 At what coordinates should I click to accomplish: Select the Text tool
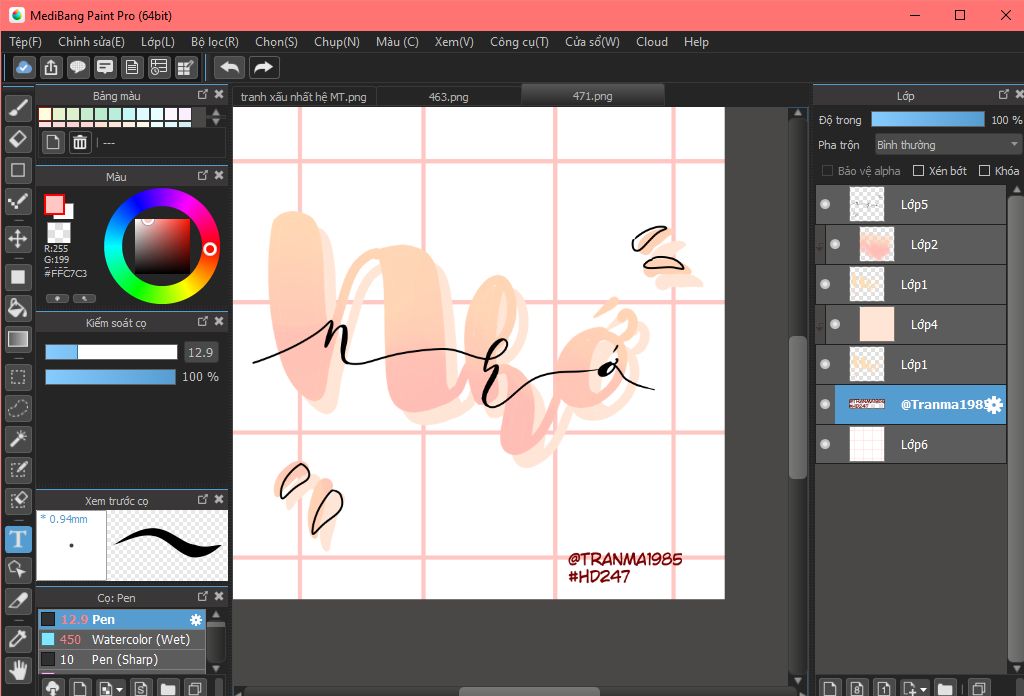point(18,539)
